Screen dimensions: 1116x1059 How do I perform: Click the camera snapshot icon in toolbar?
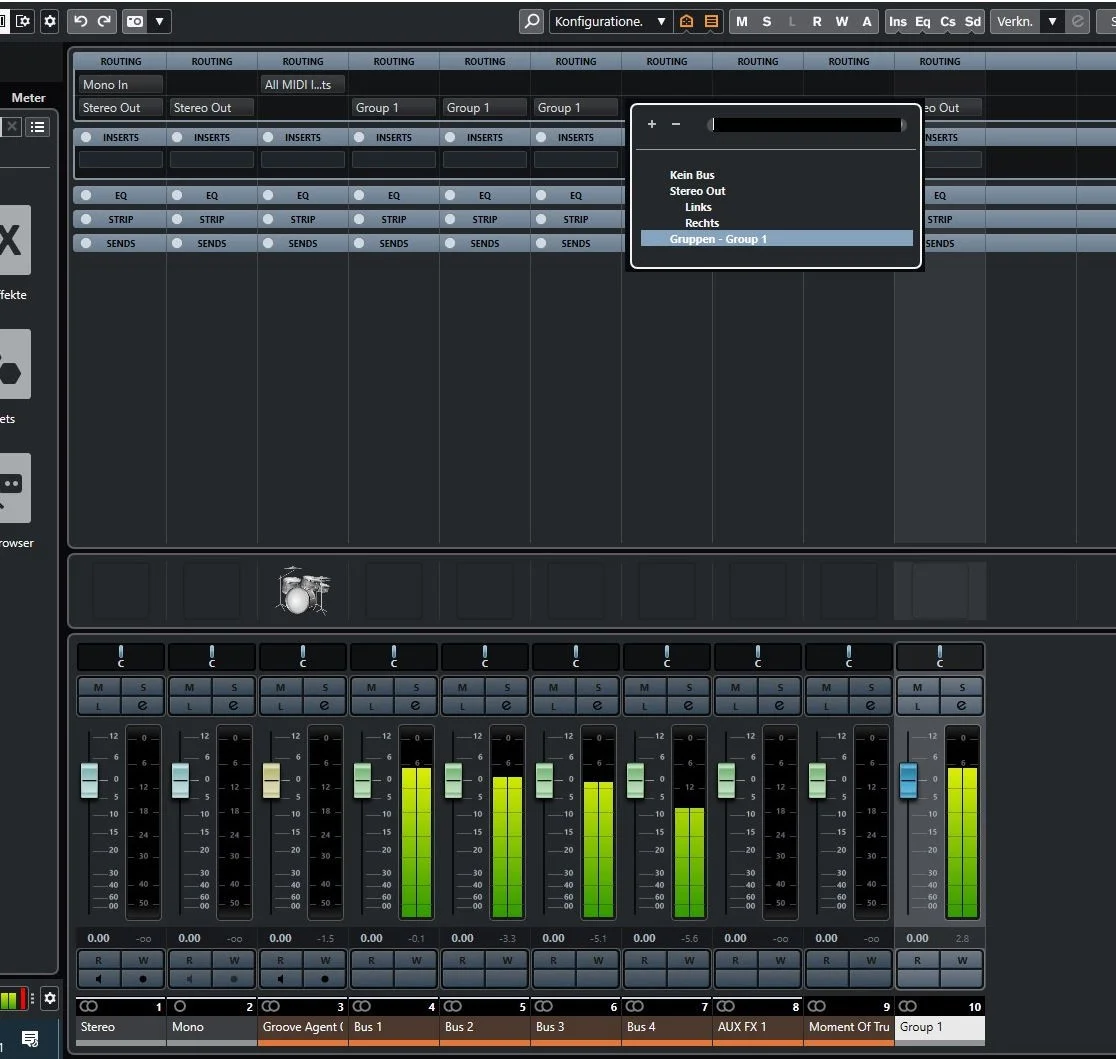(135, 21)
